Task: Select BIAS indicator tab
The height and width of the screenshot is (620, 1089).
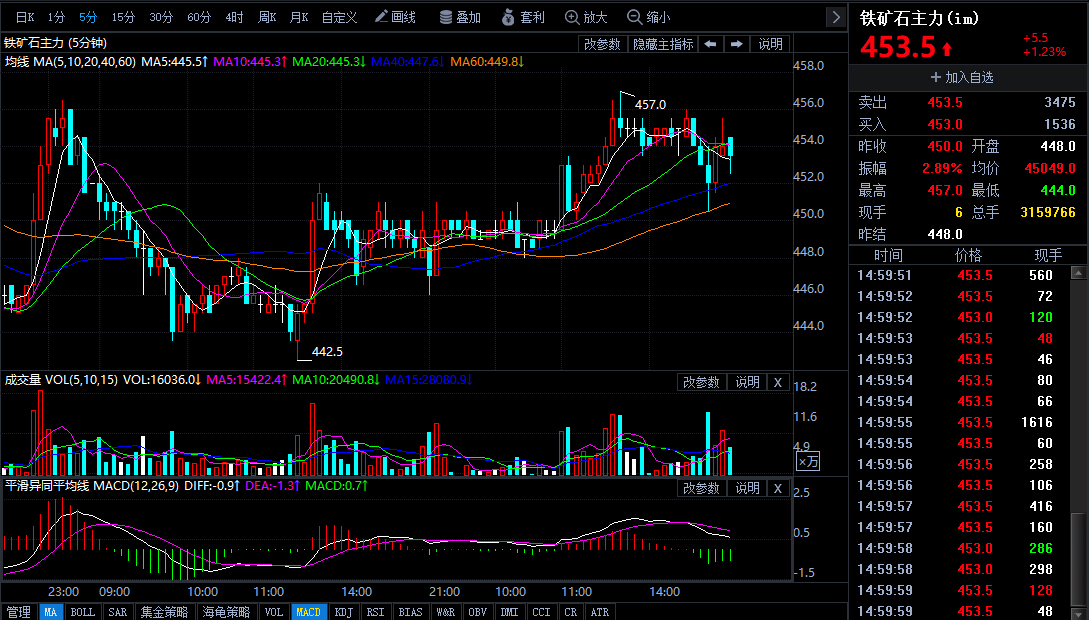Action: pyautogui.click(x=410, y=612)
